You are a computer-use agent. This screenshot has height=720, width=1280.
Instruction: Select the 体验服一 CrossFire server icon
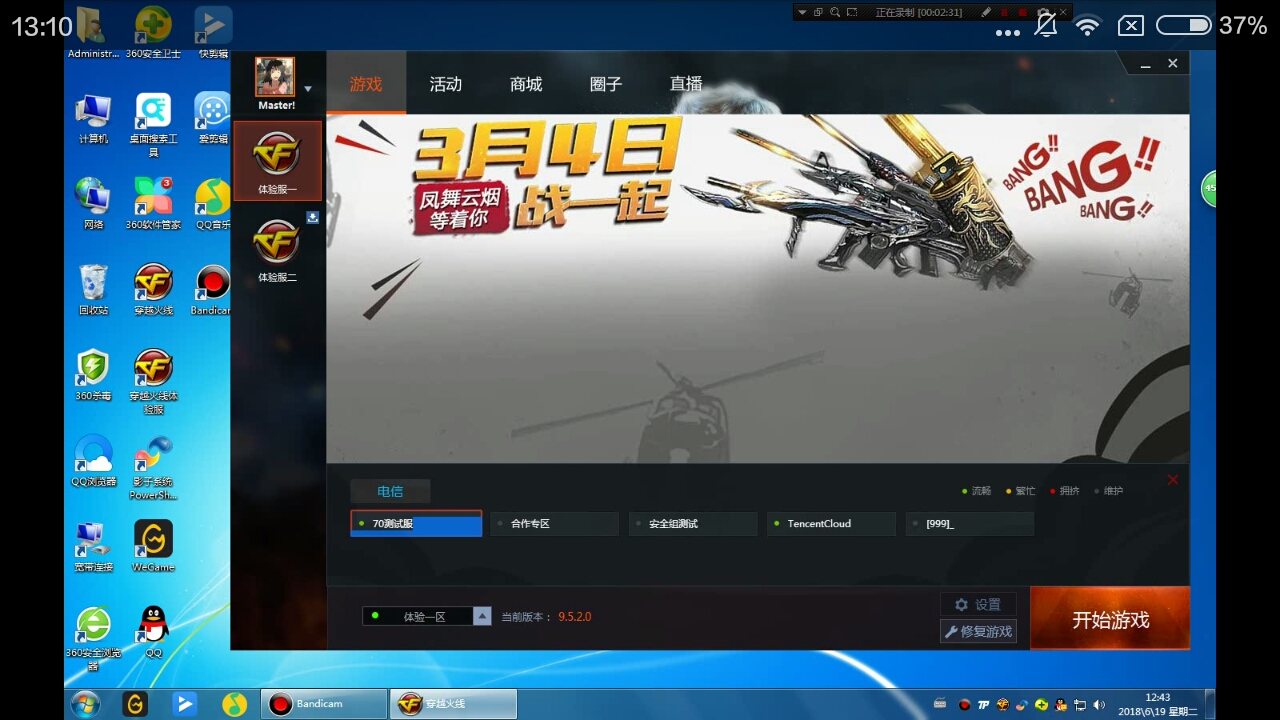[277, 160]
